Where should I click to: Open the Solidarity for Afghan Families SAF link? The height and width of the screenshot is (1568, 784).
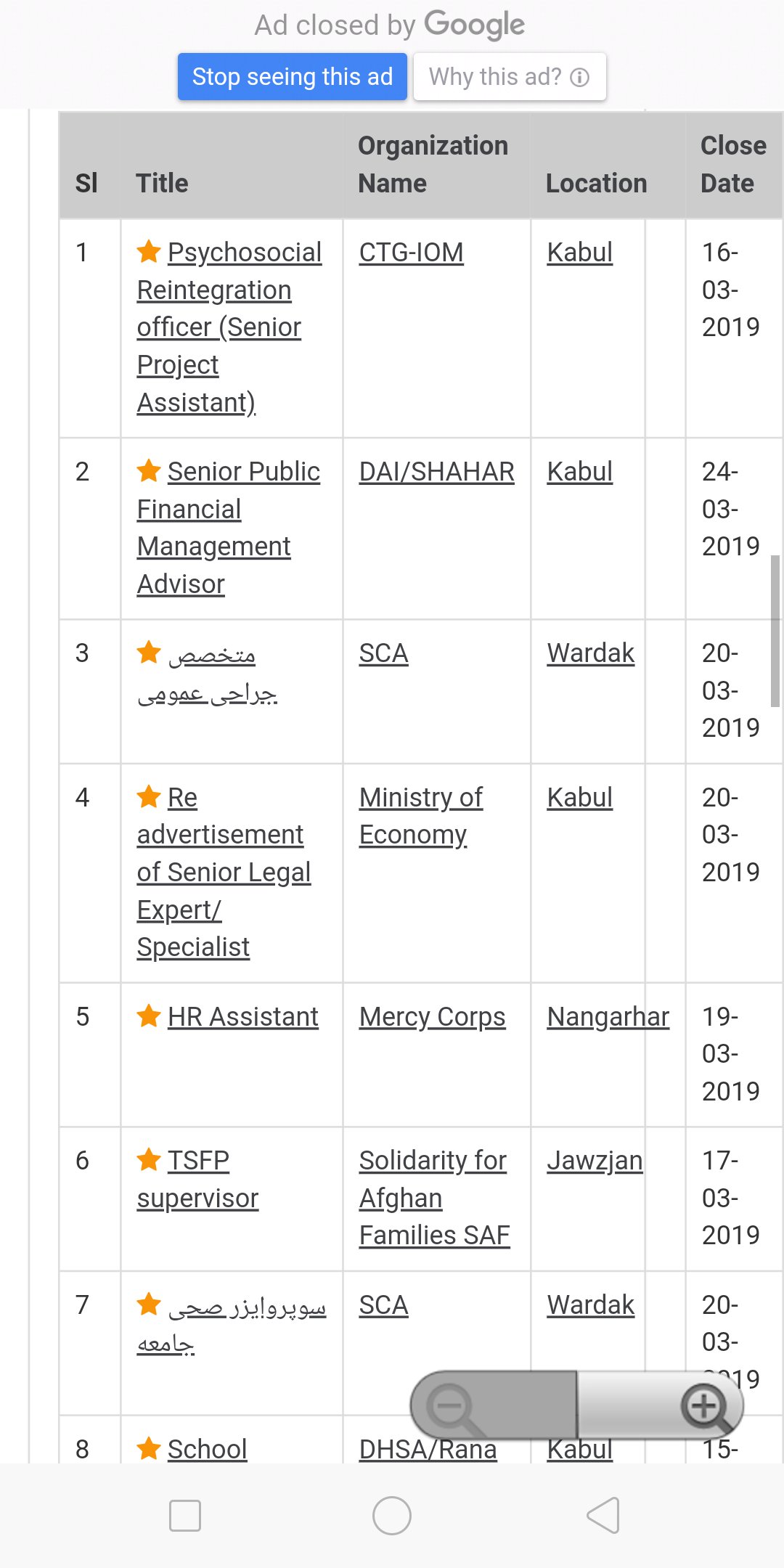click(x=434, y=1198)
